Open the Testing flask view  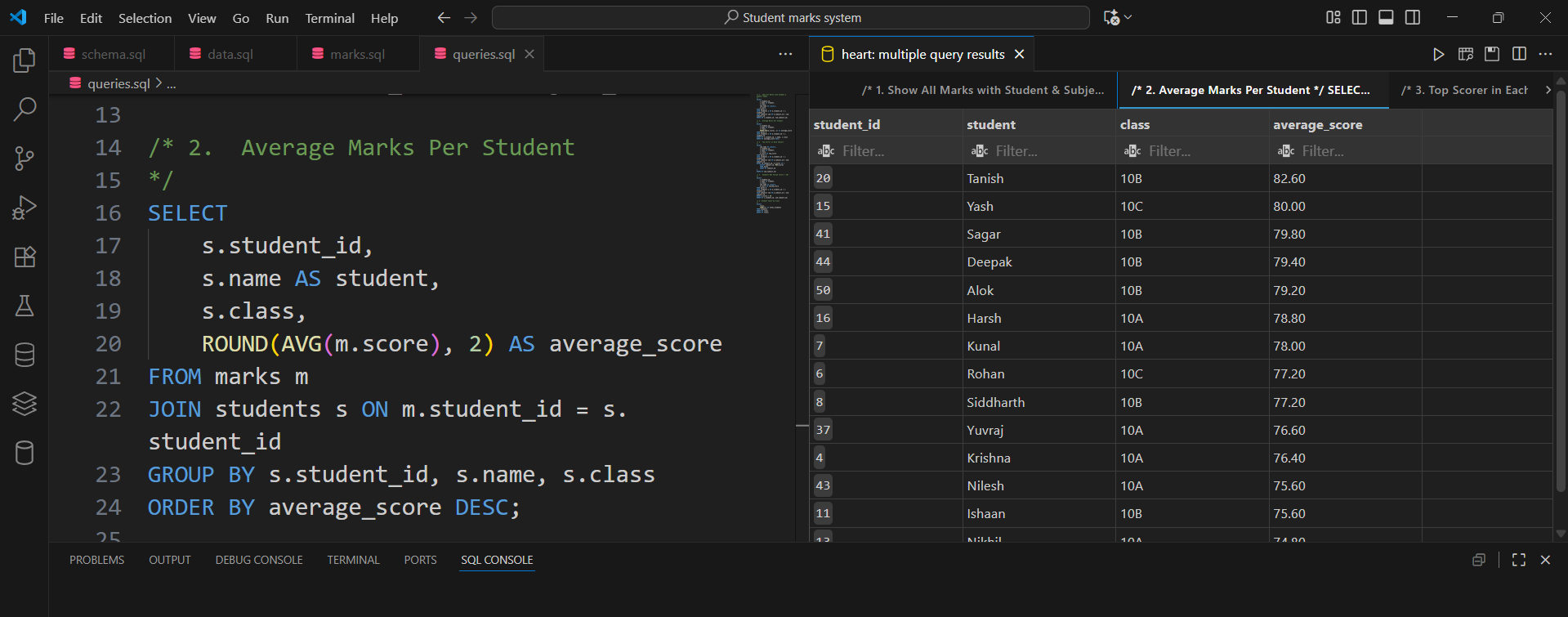(25, 306)
